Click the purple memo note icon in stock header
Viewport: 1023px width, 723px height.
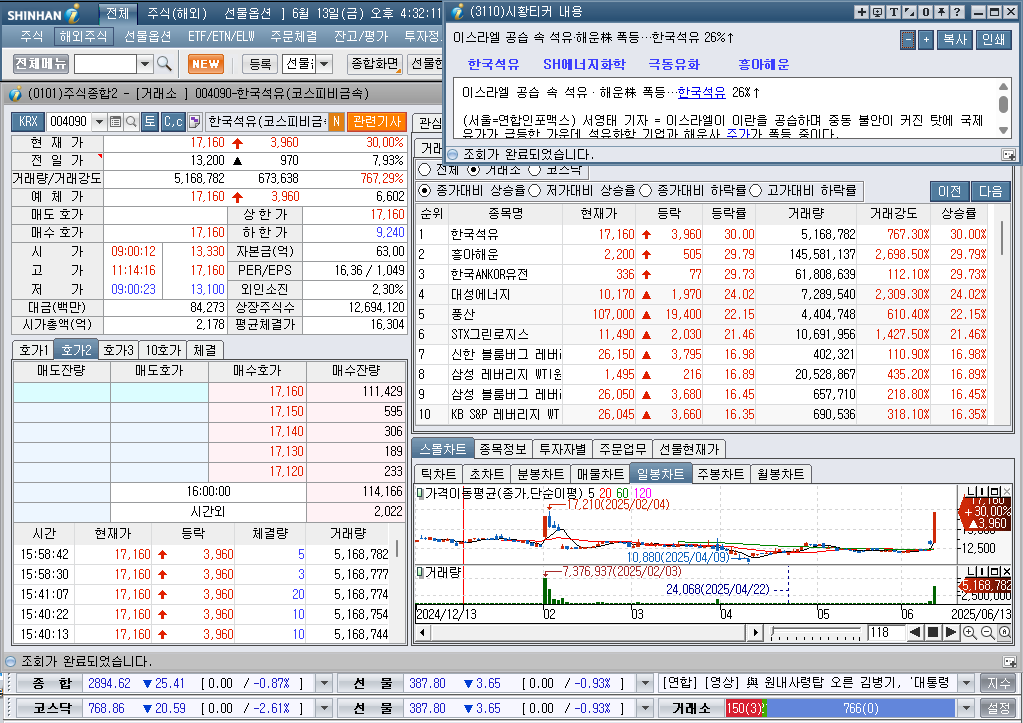[x=194, y=121]
